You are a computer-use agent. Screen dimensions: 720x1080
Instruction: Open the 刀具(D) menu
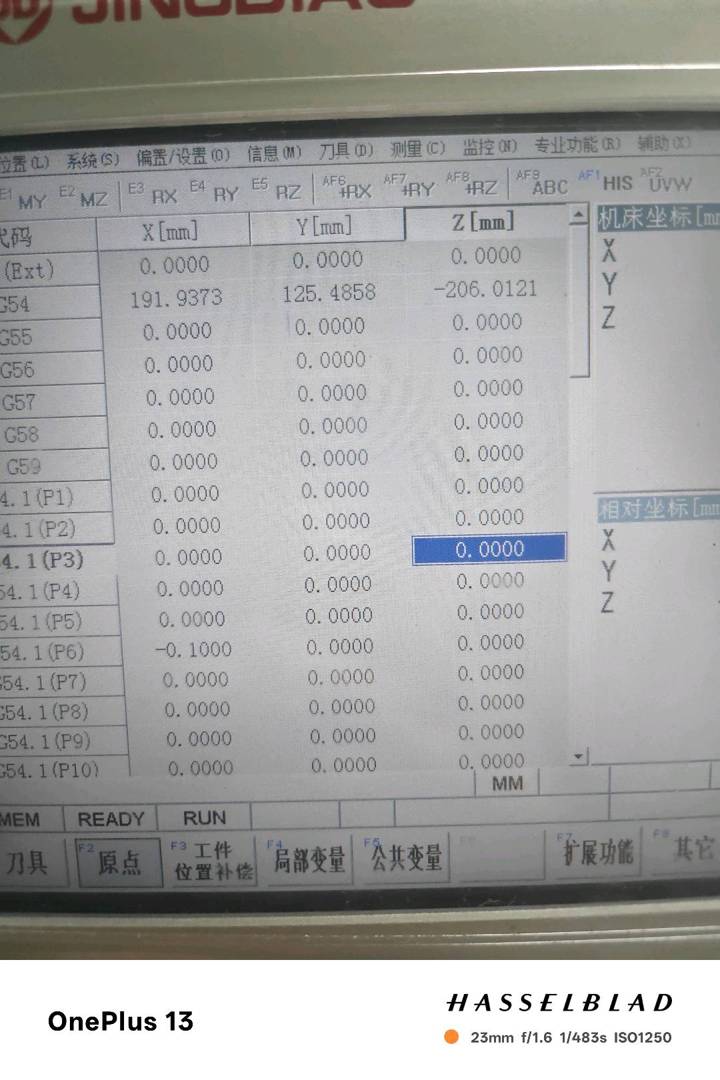pyautogui.click(x=346, y=150)
